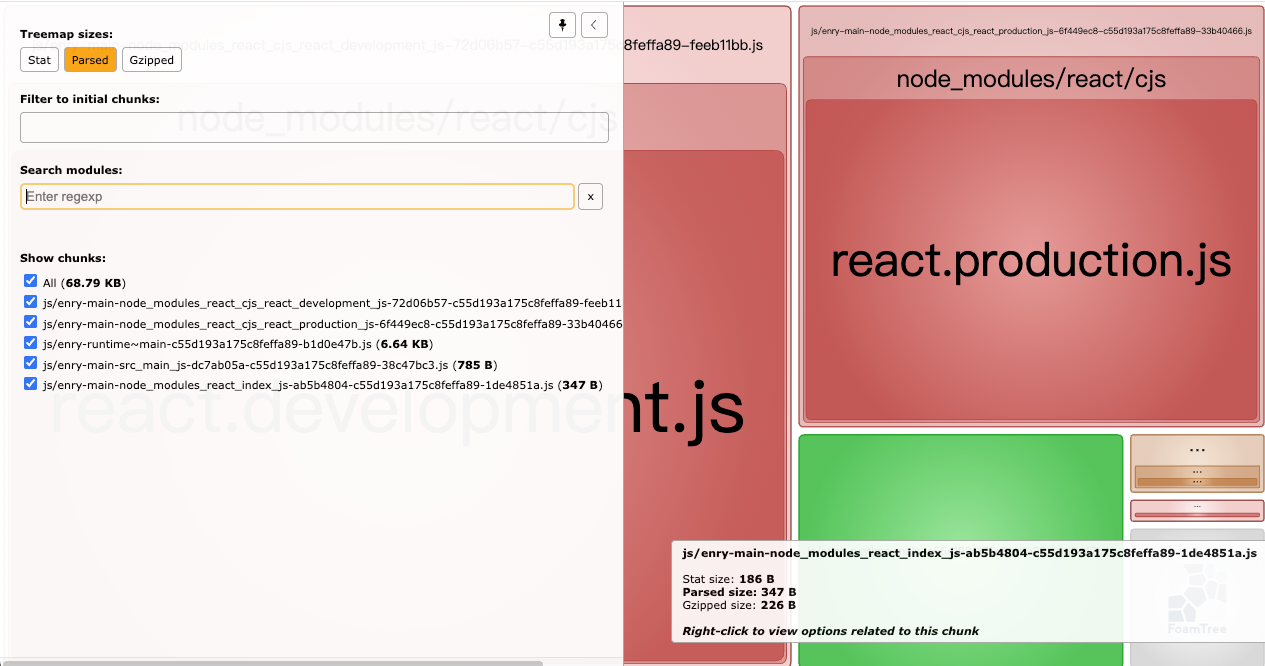Uncheck the enry-runtime~main chunk checkbox
1265x666 pixels.
[x=30, y=343]
